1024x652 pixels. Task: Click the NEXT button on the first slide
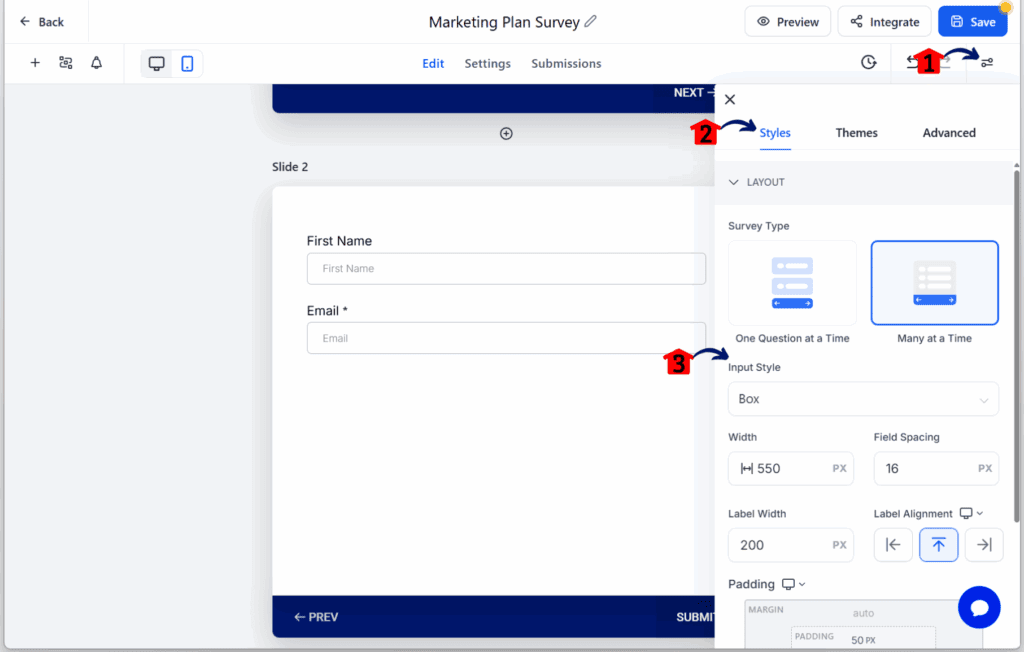694,93
